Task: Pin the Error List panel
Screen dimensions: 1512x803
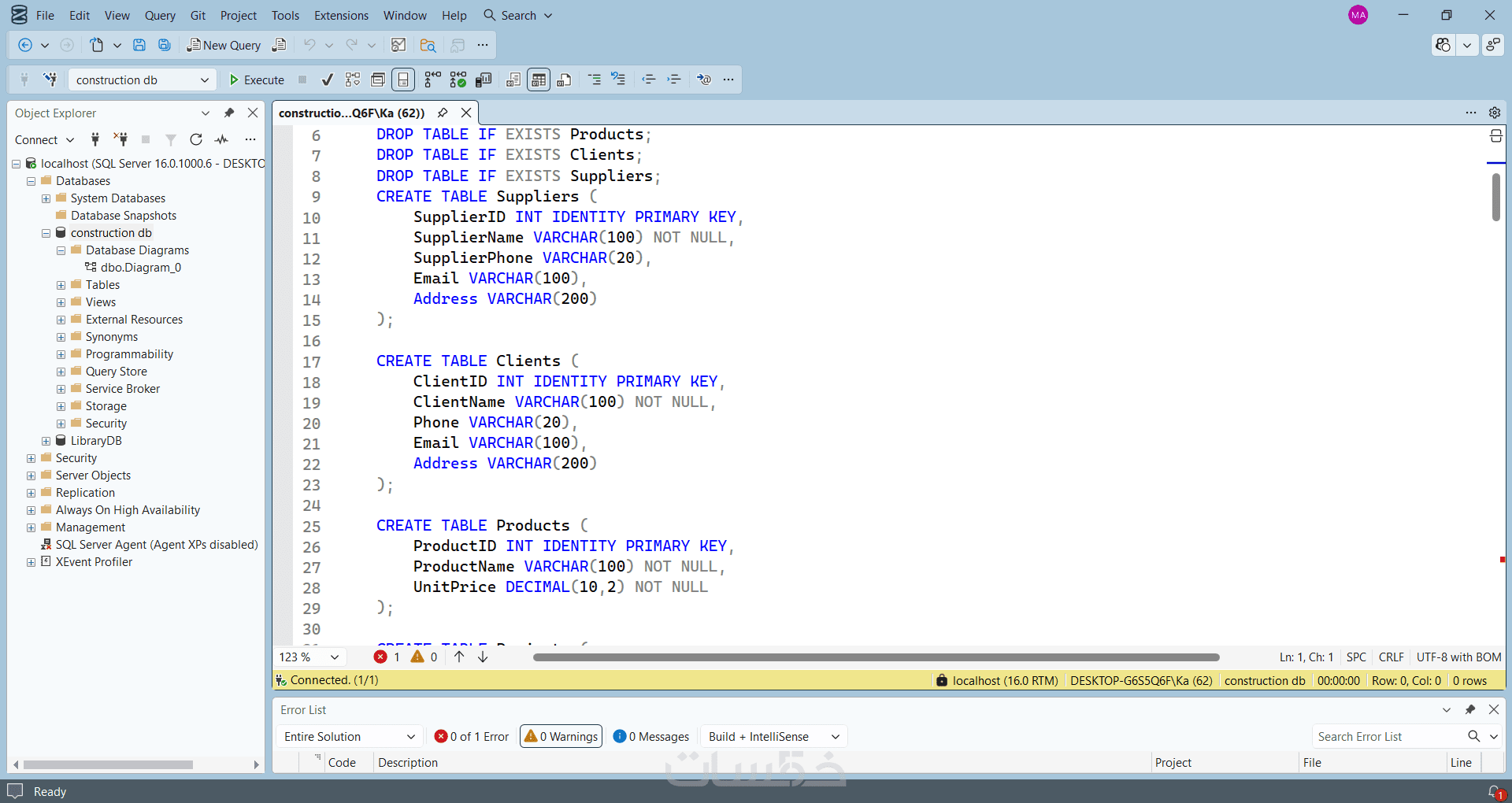Action: 1470,709
